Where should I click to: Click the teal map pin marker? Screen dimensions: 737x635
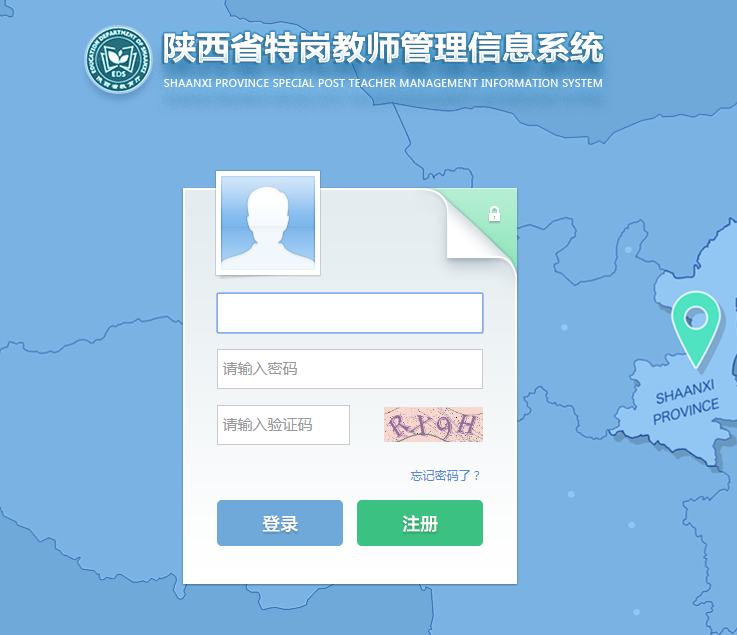[x=696, y=329]
